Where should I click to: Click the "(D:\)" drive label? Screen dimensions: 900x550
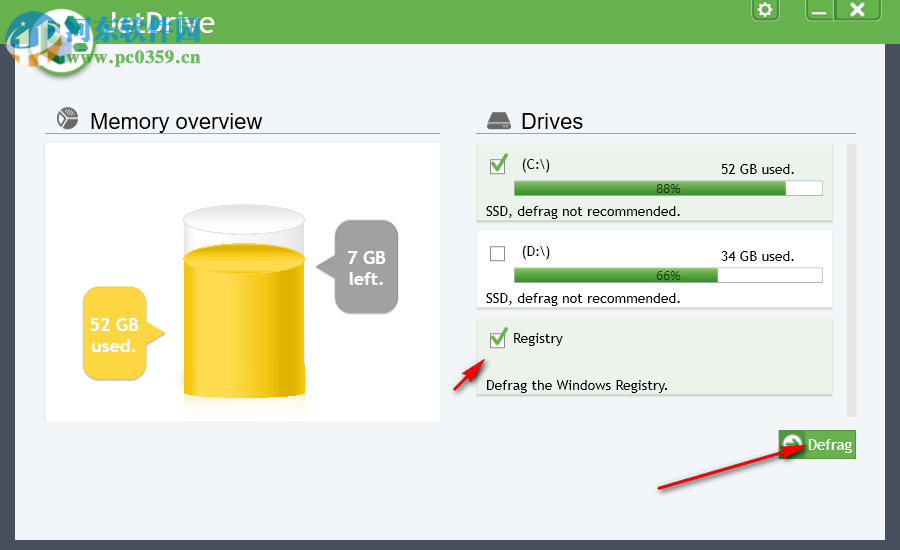pyautogui.click(x=536, y=251)
